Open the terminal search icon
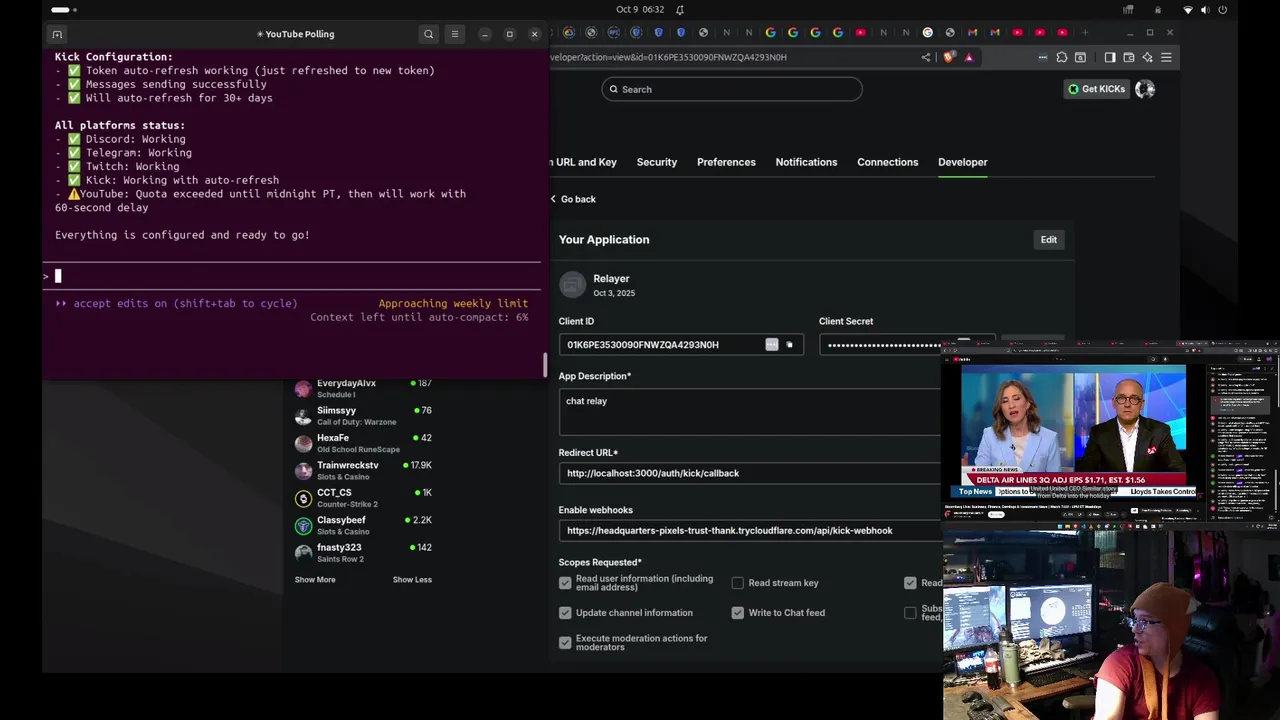This screenshot has width=1280, height=720. [429, 34]
